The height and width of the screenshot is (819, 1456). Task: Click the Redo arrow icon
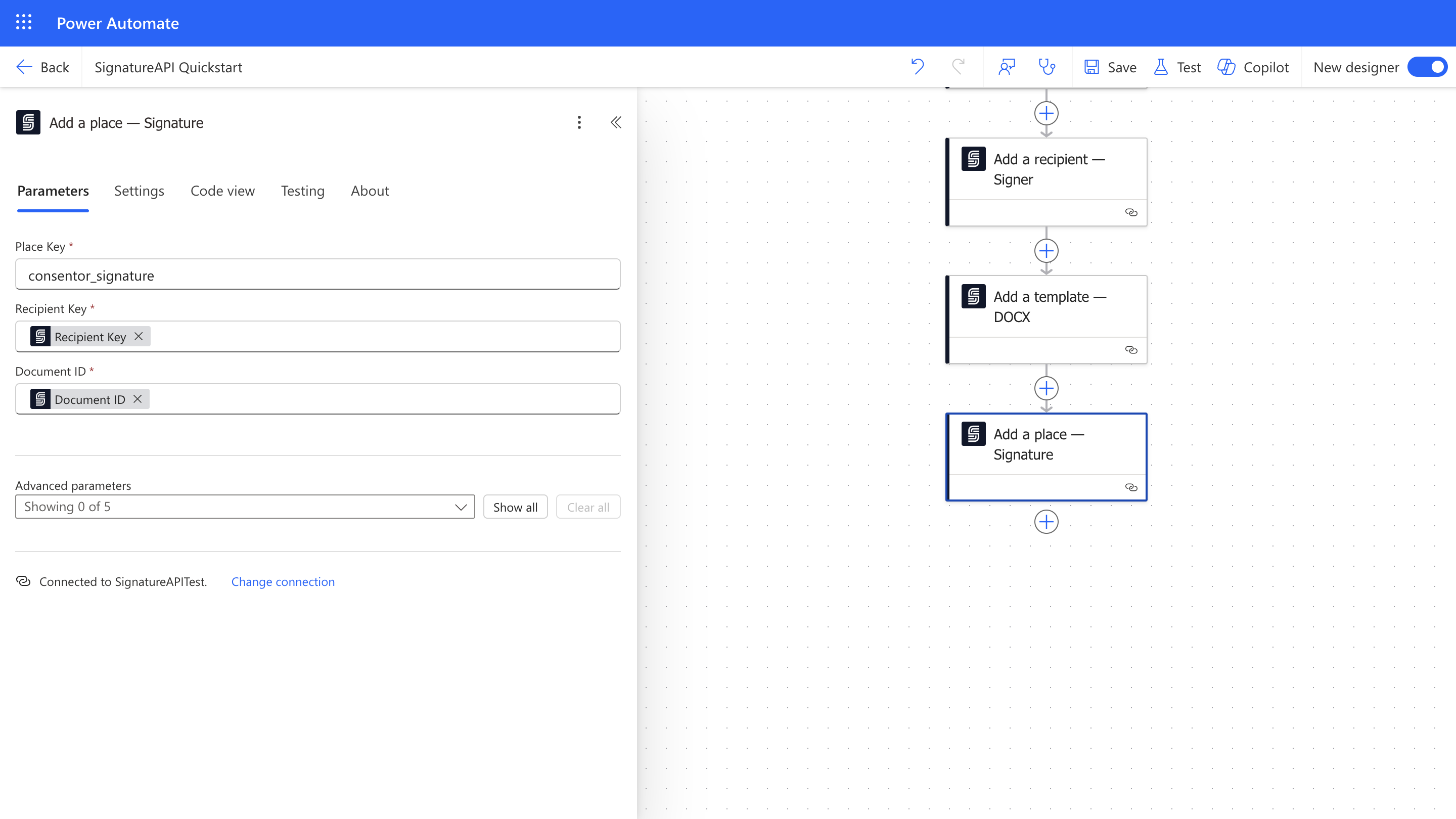[958, 67]
